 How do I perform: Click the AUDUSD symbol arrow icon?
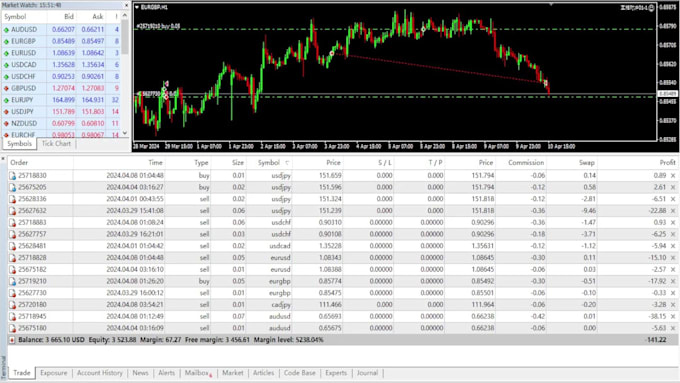coord(6,29)
